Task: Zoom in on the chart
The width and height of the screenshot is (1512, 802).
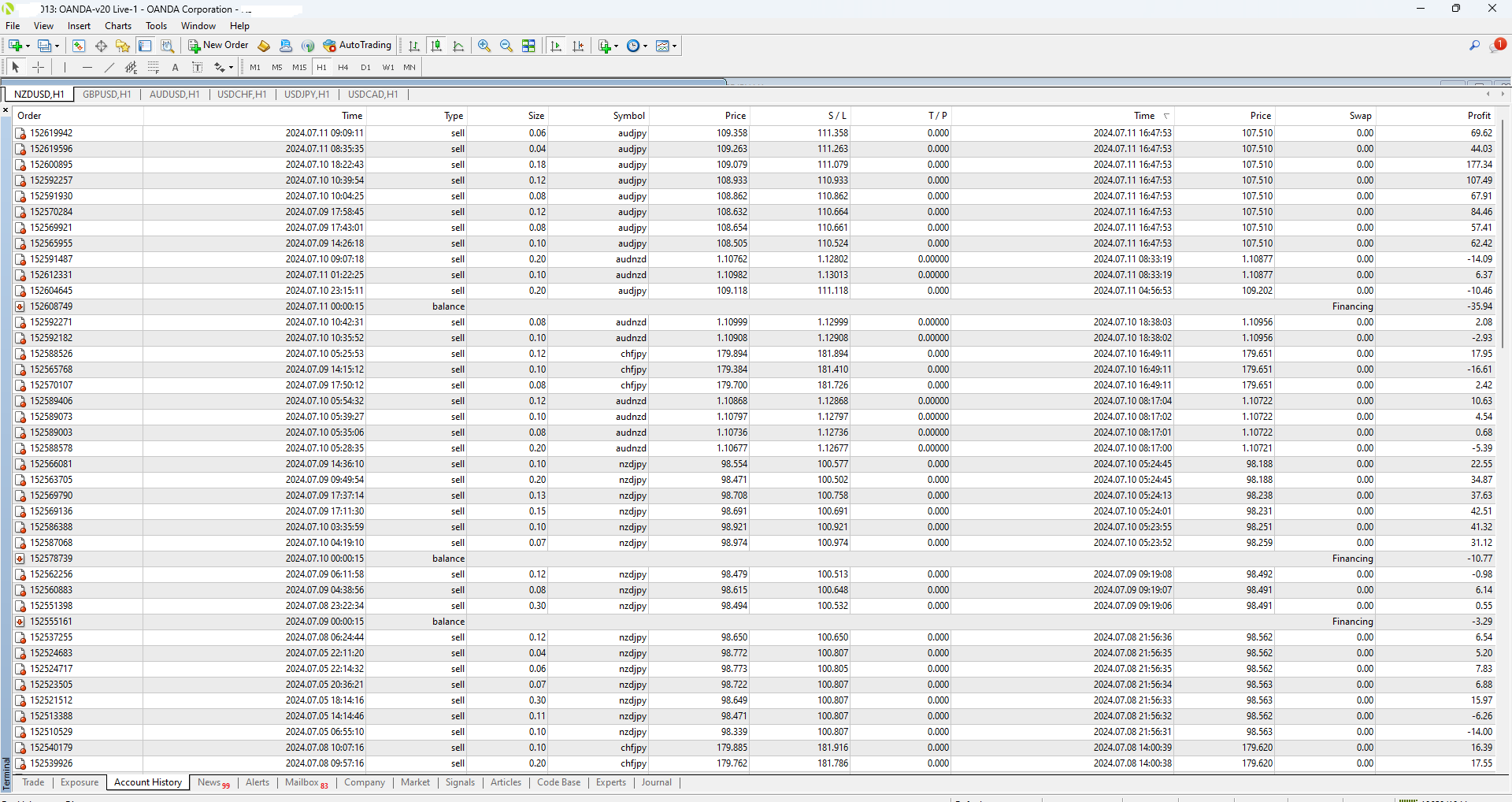Action: point(484,46)
